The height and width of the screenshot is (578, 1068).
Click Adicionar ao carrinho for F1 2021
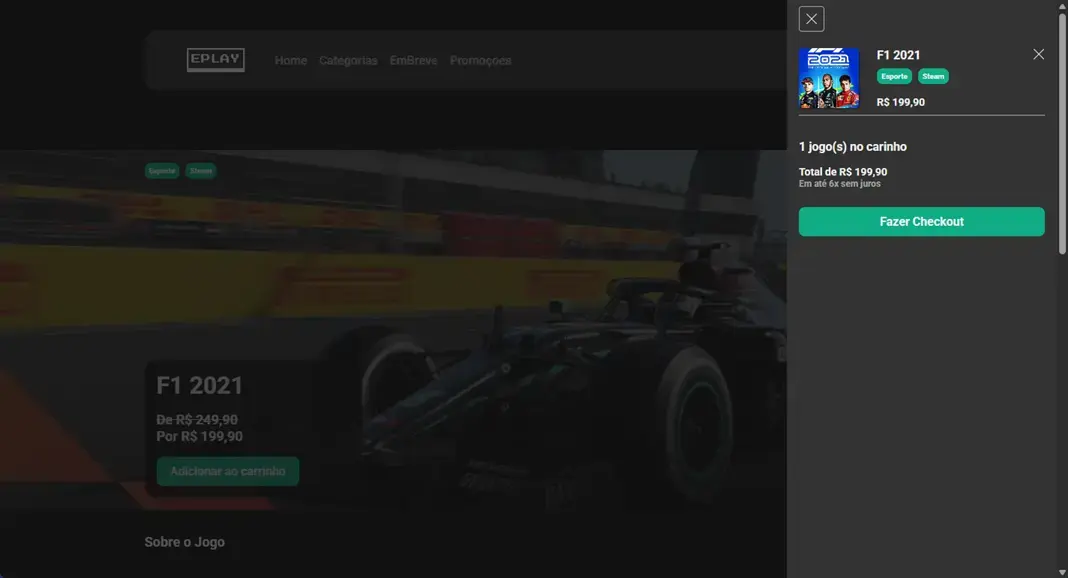[x=227, y=471]
